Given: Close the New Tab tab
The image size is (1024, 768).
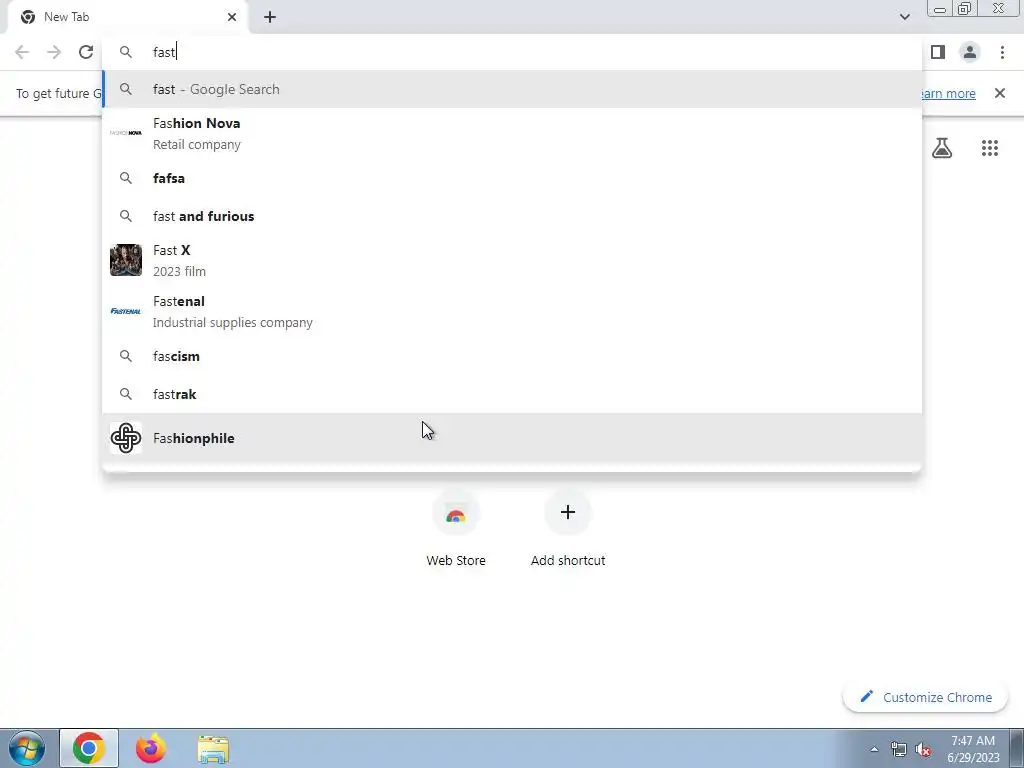Looking at the screenshot, I should coord(232,17).
